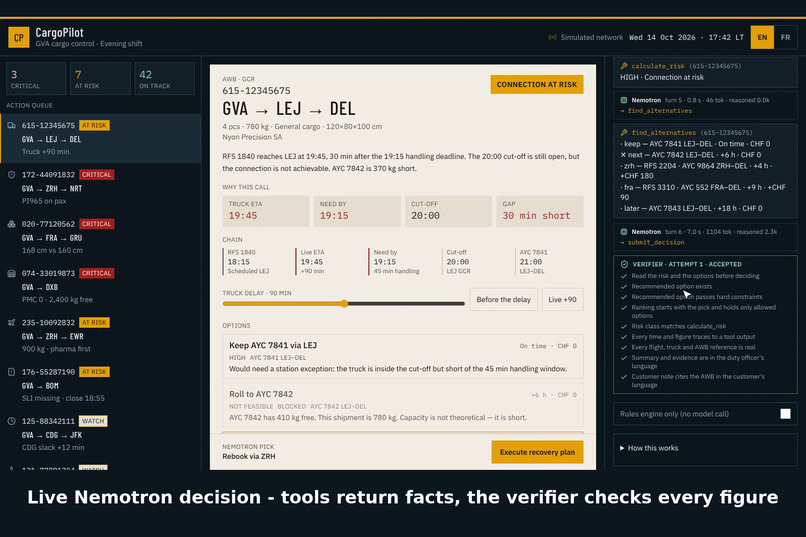Select queue item 176-55287190 GVA BOM
The image size is (806, 537).
click(101, 385)
